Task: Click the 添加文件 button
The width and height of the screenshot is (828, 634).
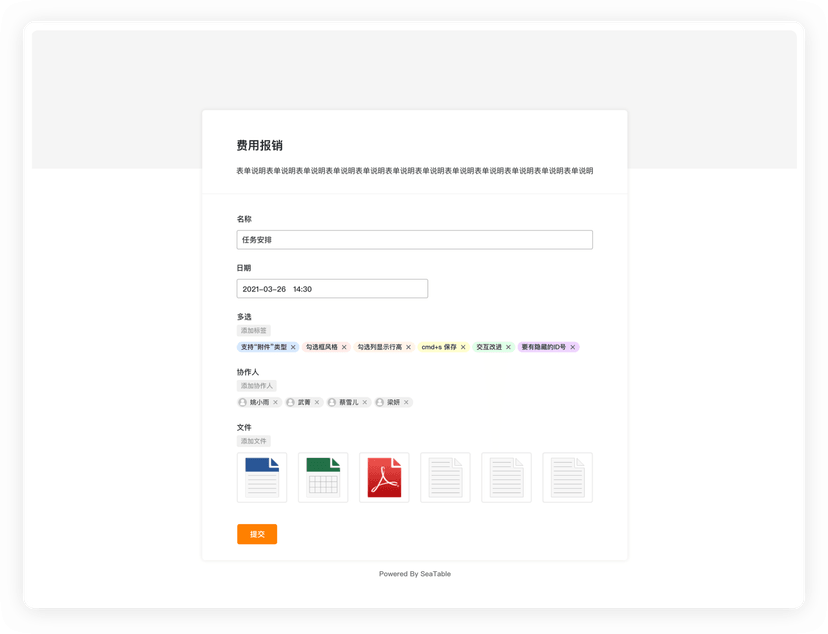Action: pyautogui.click(x=253, y=441)
